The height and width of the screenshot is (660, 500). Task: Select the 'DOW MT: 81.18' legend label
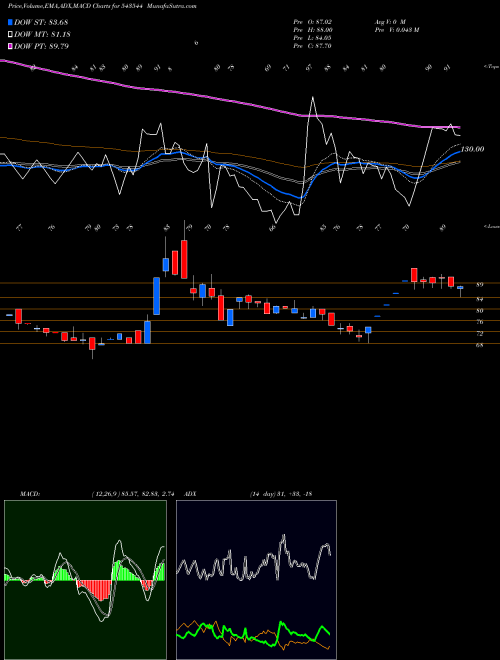tap(42, 35)
